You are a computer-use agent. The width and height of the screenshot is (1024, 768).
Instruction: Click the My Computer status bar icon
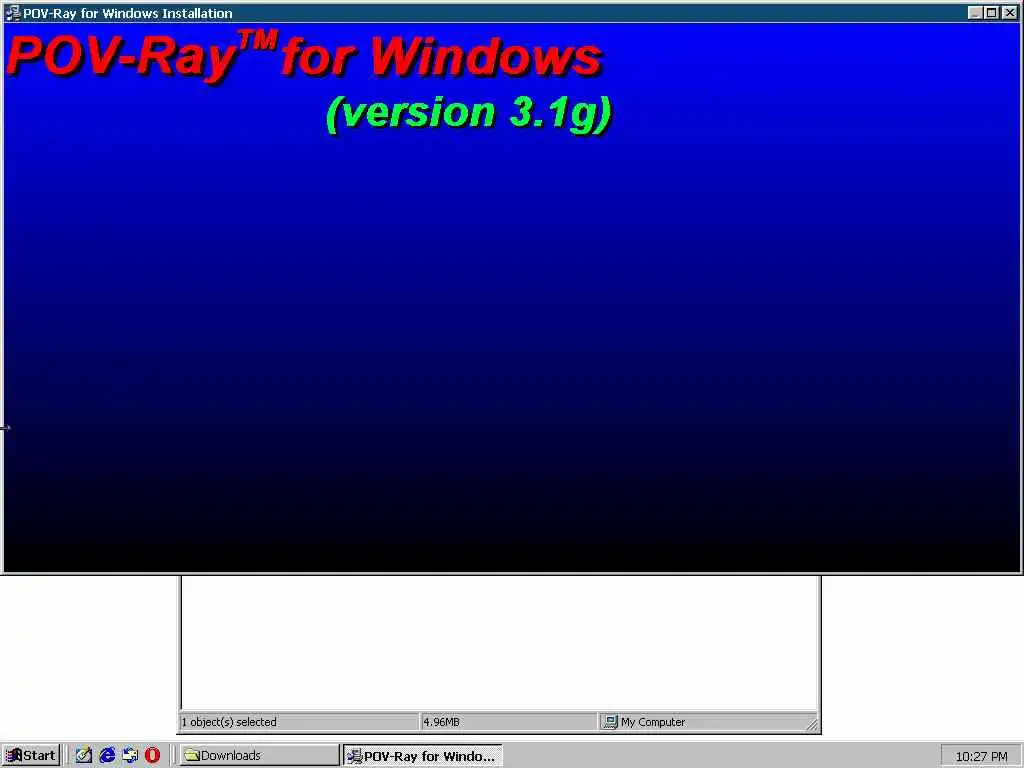pyautogui.click(x=610, y=722)
